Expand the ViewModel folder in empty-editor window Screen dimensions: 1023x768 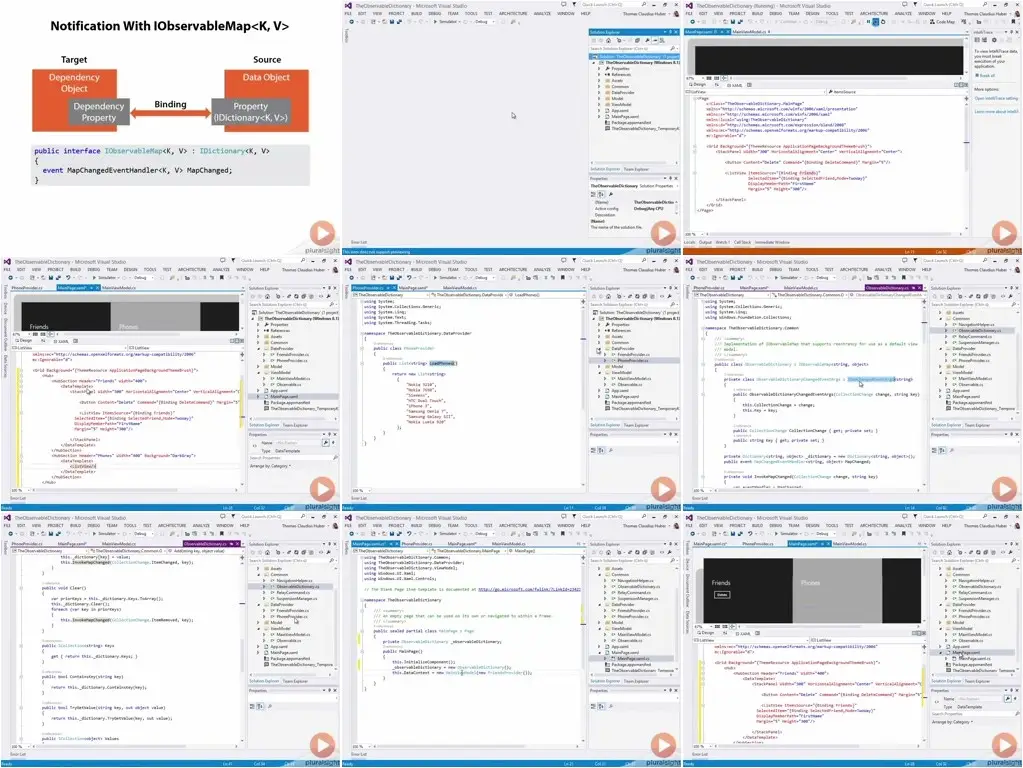click(x=600, y=104)
